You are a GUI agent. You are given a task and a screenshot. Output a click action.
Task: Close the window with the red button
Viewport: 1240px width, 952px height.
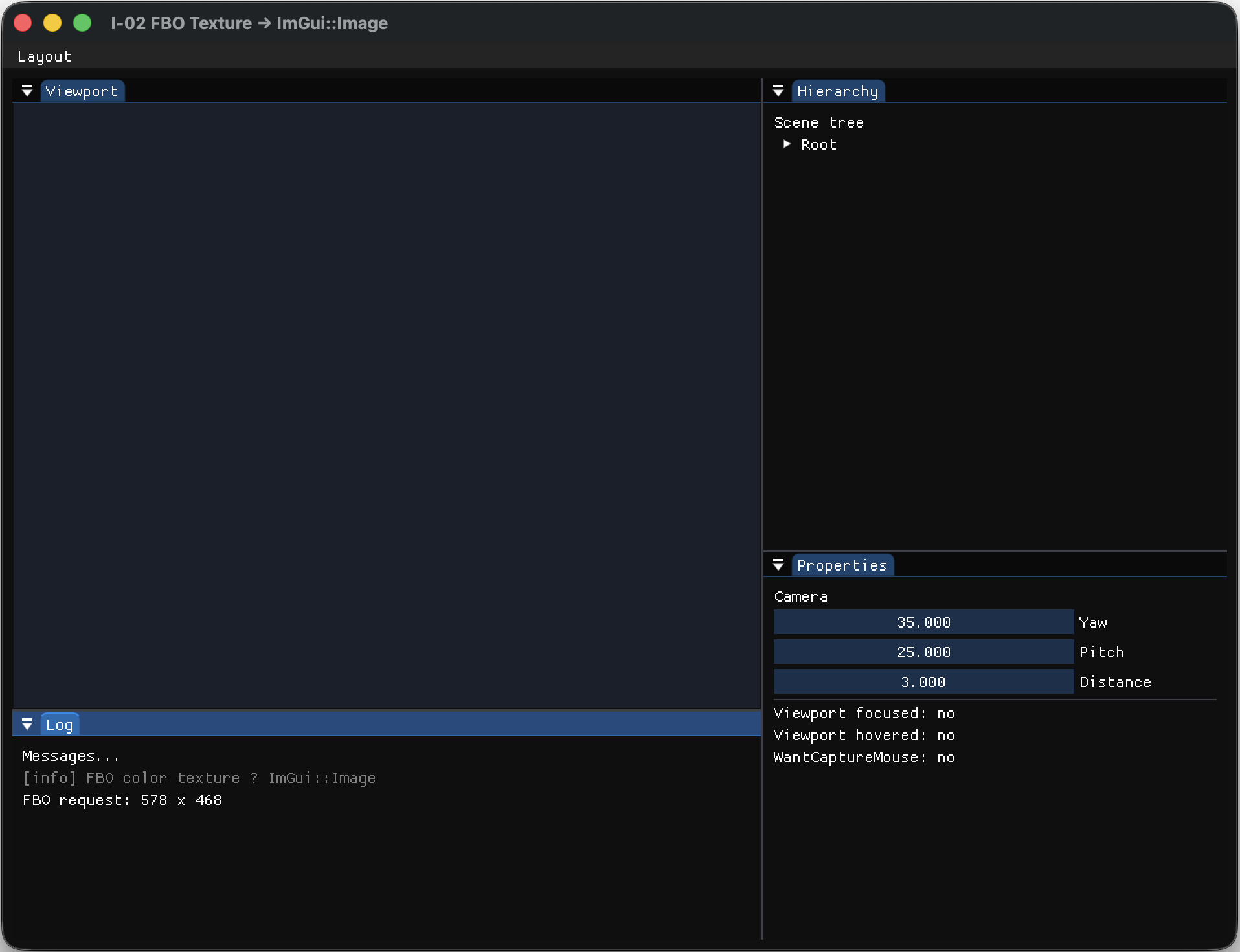click(23, 23)
